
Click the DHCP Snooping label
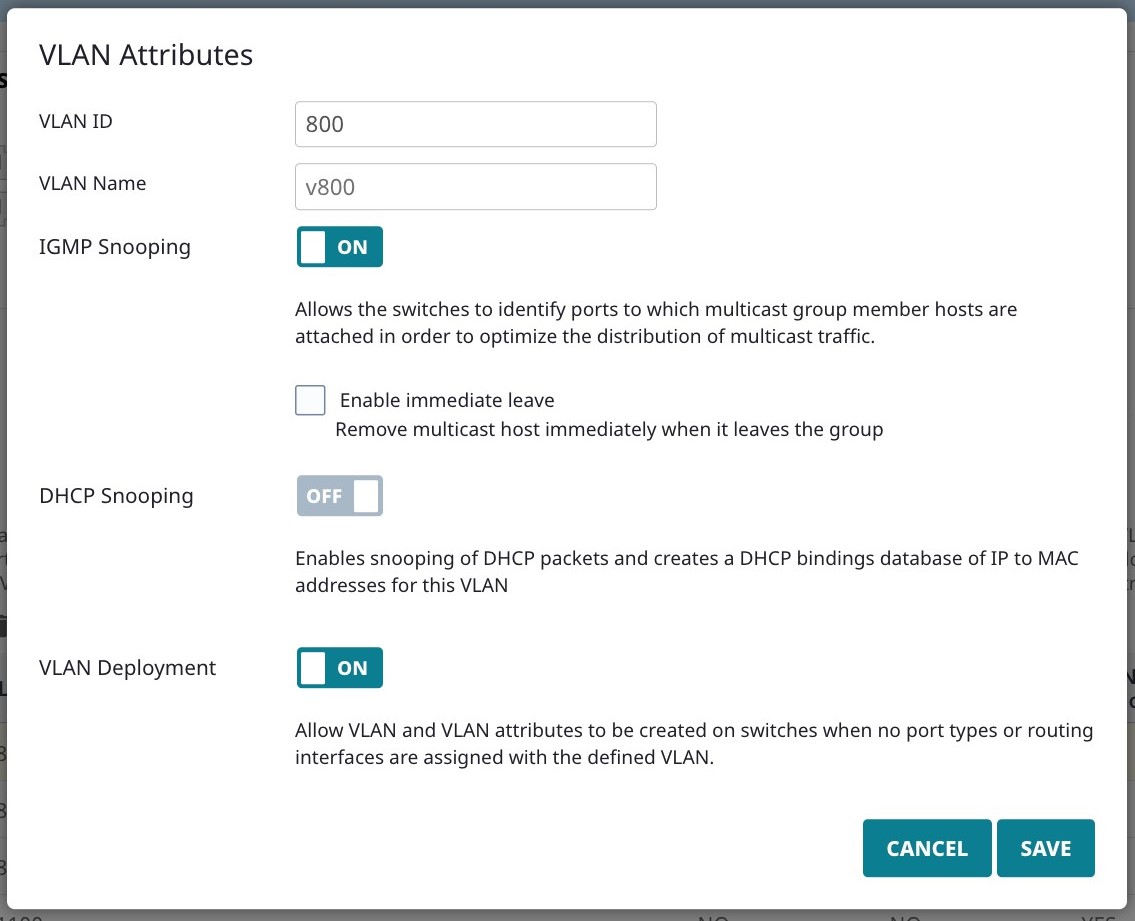click(116, 495)
